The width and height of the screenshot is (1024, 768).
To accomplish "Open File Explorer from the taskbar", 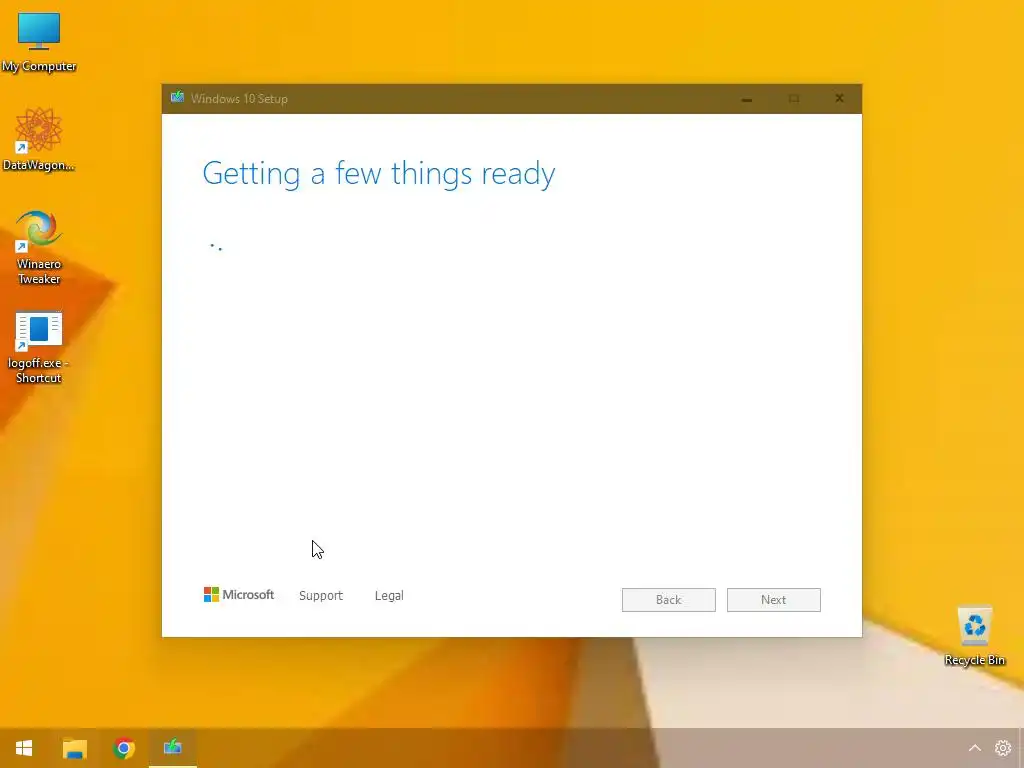I will pyautogui.click(x=74, y=748).
